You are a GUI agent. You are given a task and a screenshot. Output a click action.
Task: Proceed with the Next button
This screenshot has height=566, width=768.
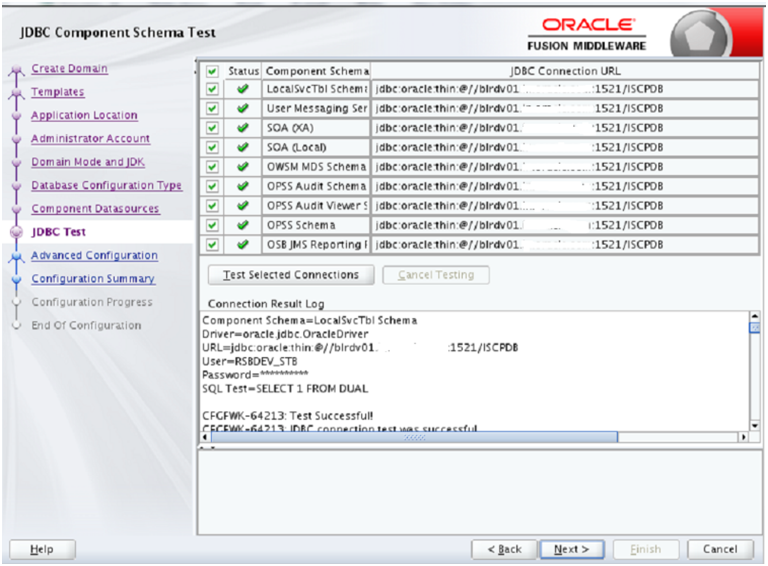[572, 549]
